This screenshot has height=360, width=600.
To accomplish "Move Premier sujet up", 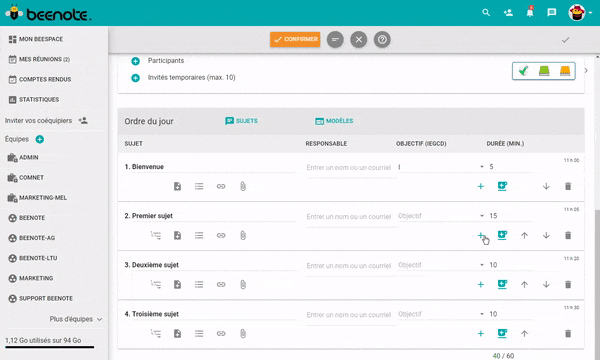I will pyautogui.click(x=524, y=235).
